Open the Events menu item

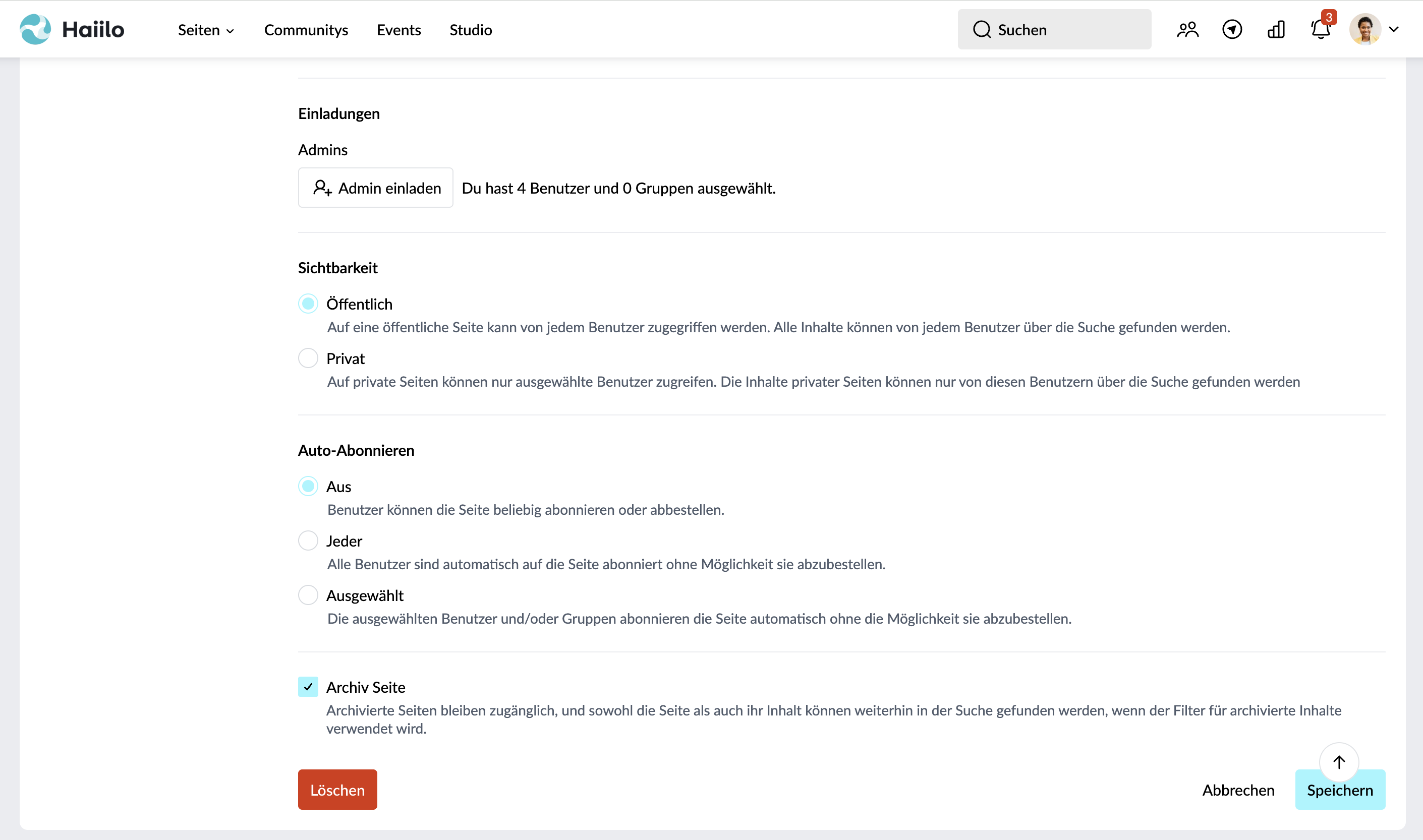click(x=399, y=30)
